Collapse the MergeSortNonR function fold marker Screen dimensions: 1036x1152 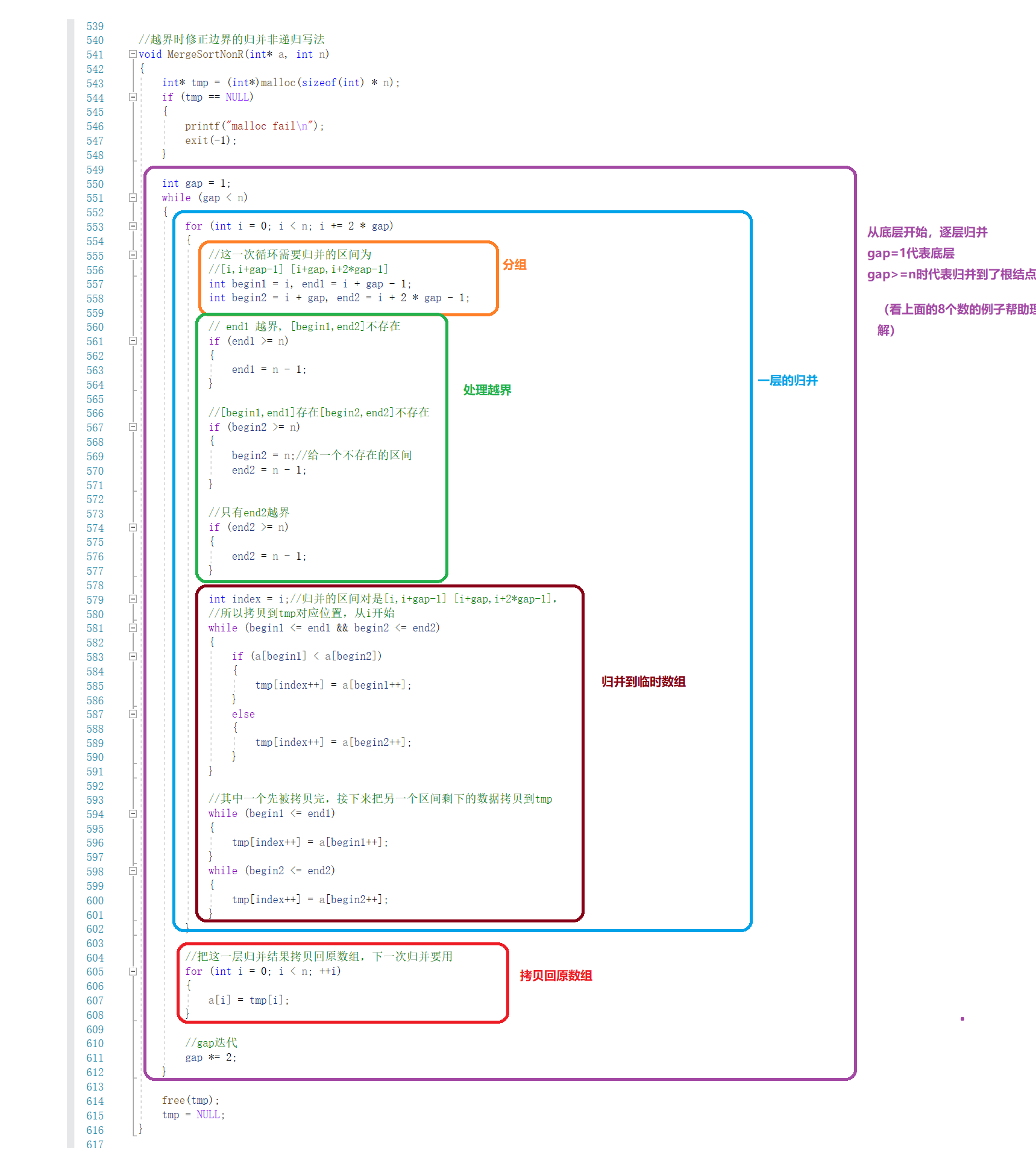click(x=133, y=54)
